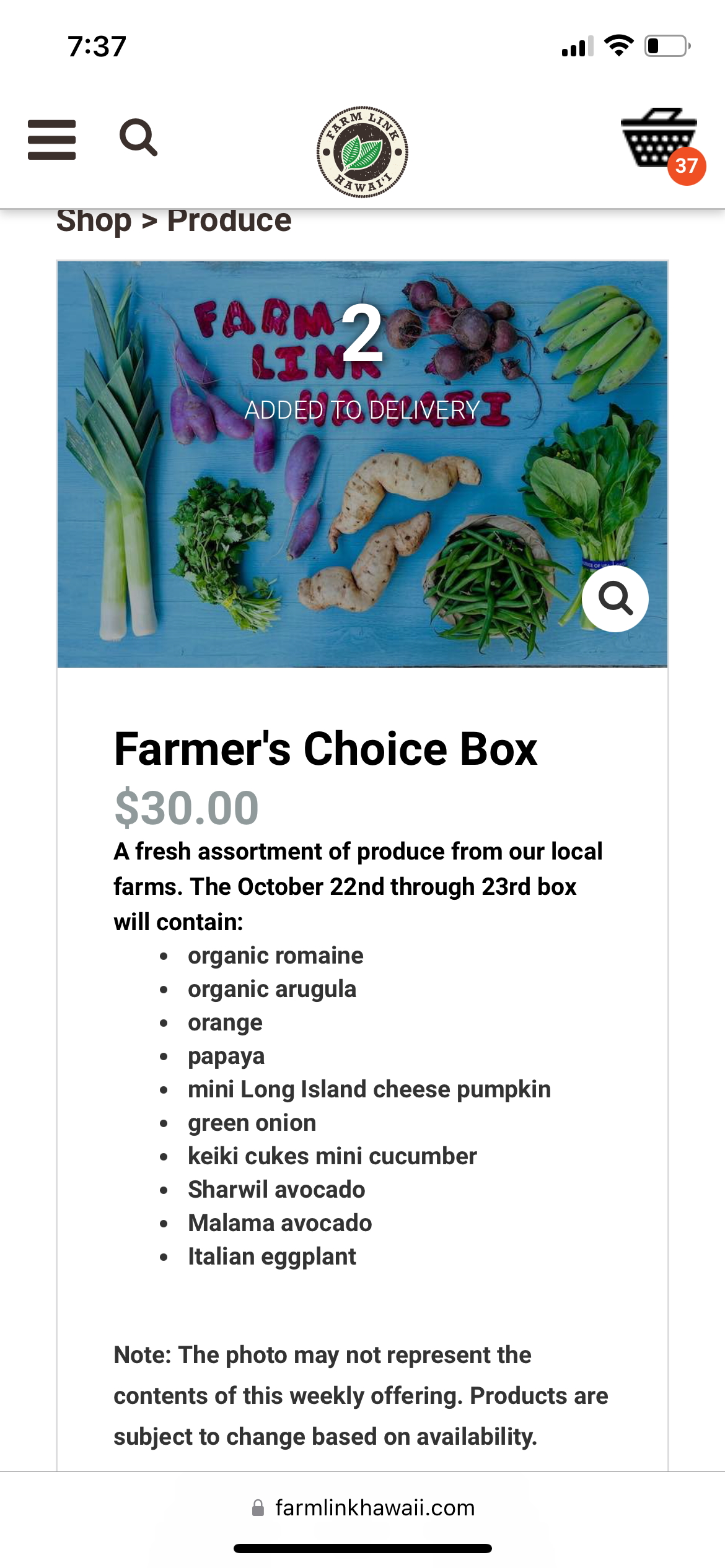The width and height of the screenshot is (725, 1568).
Task: Zoom the product photo with magnifier button
Action: tap(615, 598)
